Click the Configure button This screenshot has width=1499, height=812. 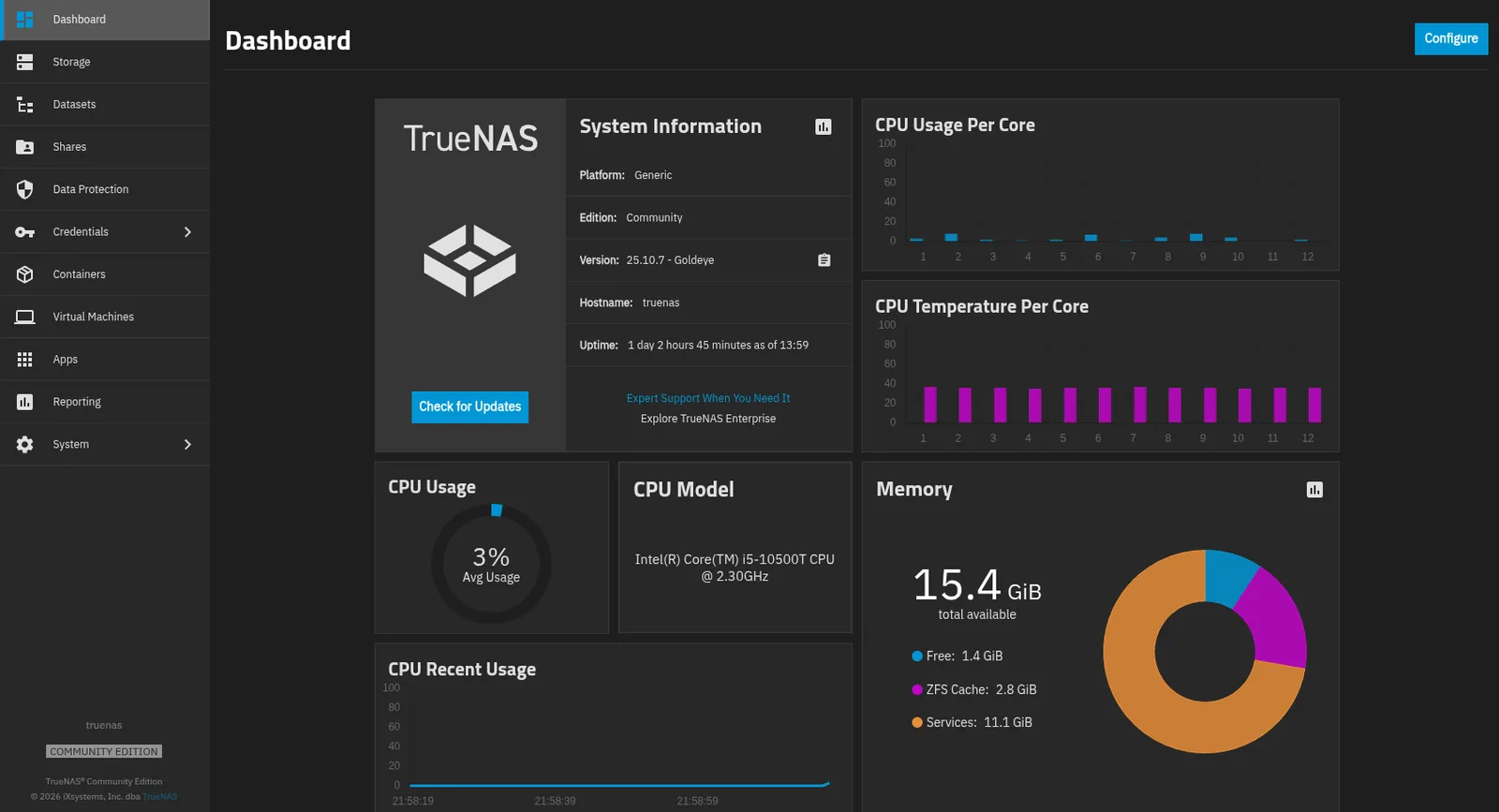pyautogui.click(x=1451, y=38)
